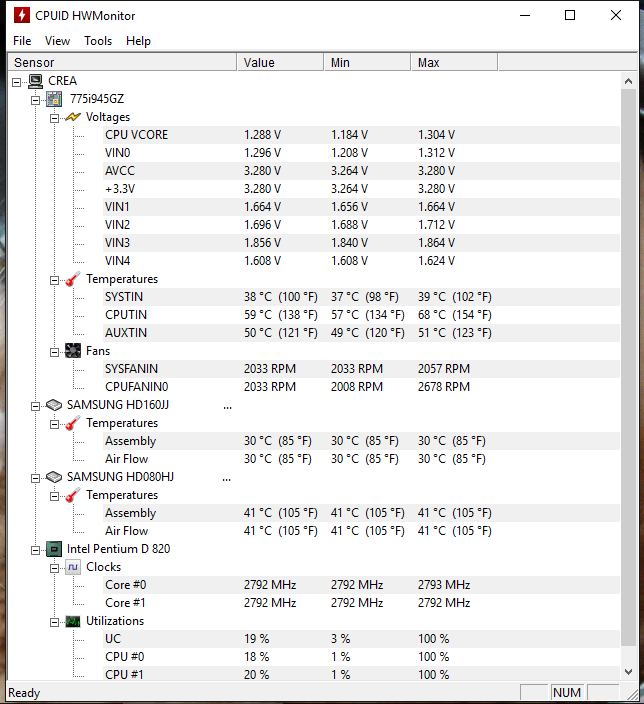Select the VIN4 voltage row

(362, 261)
